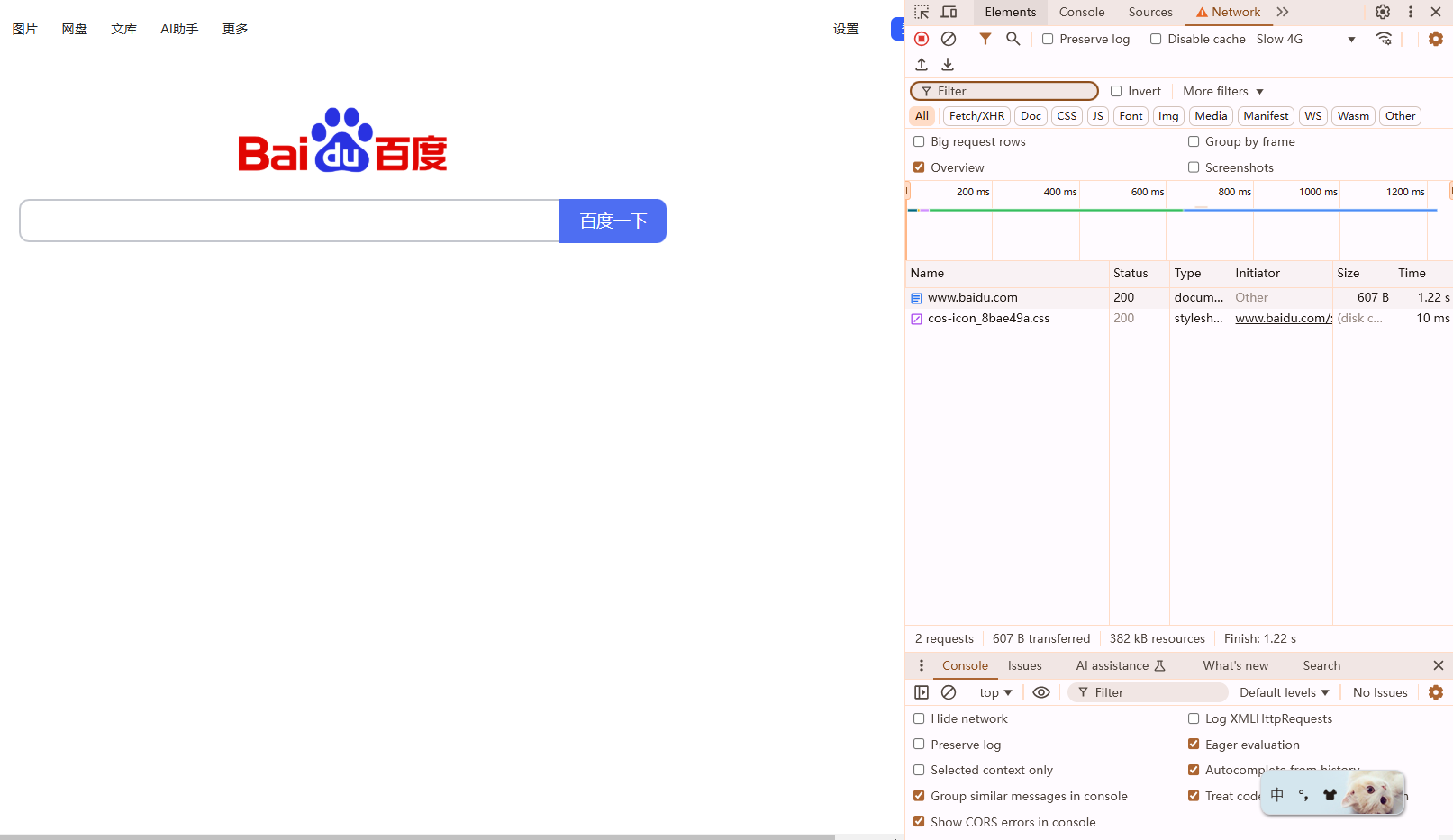Open console settings gear
This screenshot has height=840, width=1453.
(x=1436, y=692)
